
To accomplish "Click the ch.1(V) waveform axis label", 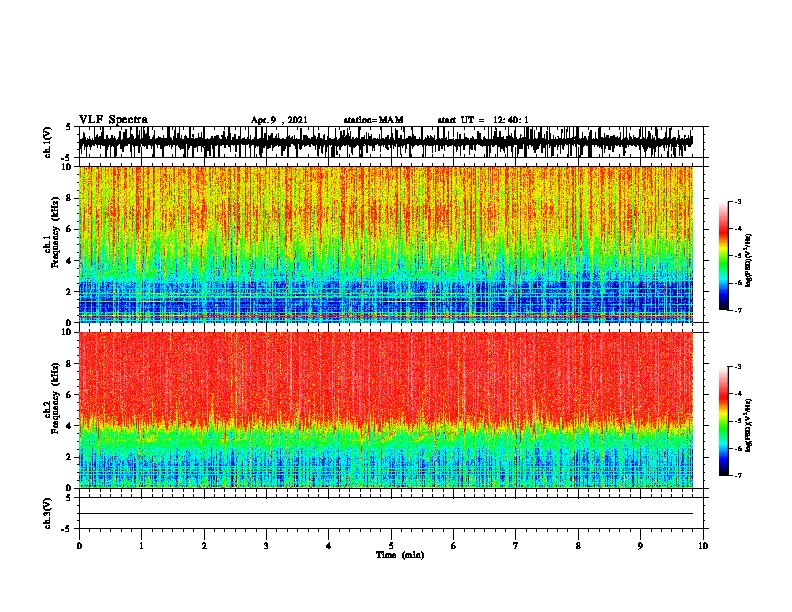I will pos(47,142).
